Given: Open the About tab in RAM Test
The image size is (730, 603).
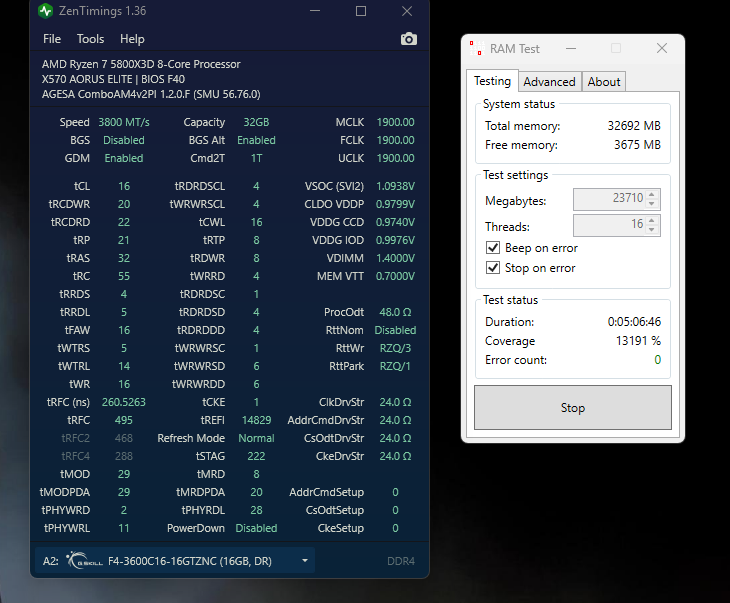Looking at the screenshot, I should (x=603, y=82).
